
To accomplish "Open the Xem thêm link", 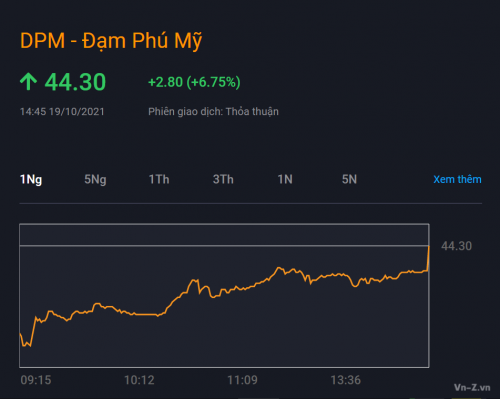I will 457,179.
